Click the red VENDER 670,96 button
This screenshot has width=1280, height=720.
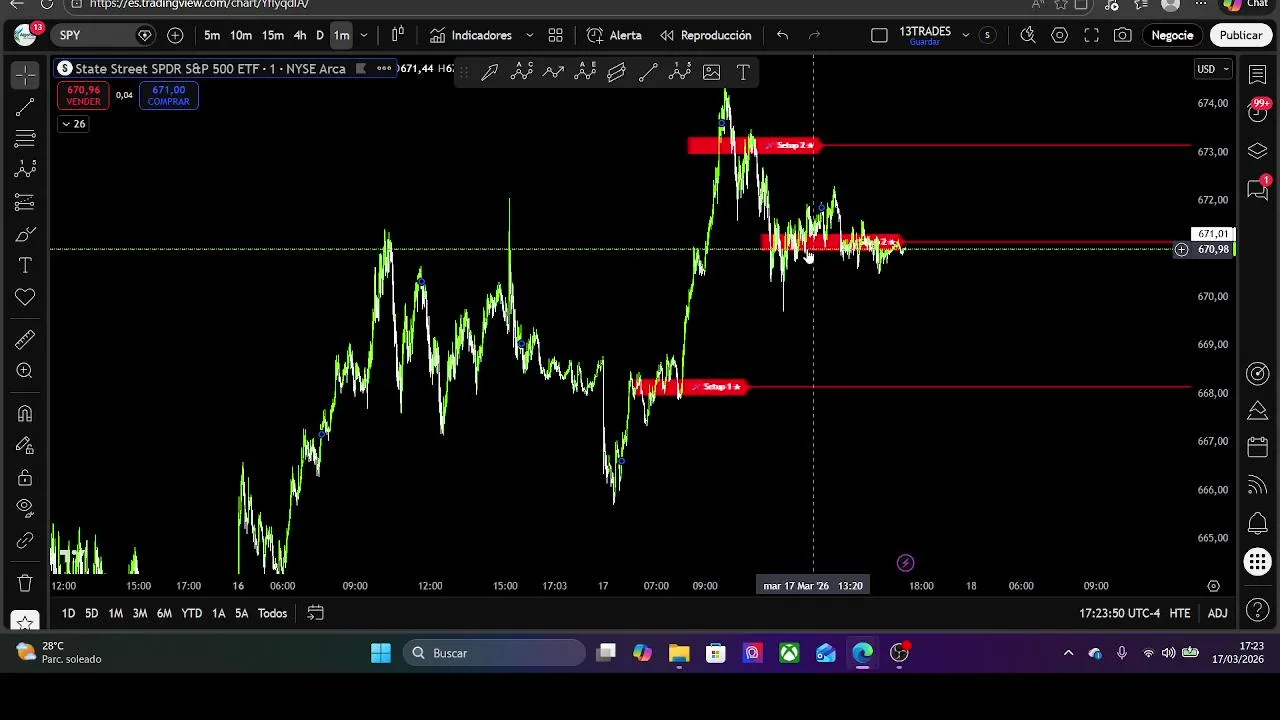[x=83, y=95]
